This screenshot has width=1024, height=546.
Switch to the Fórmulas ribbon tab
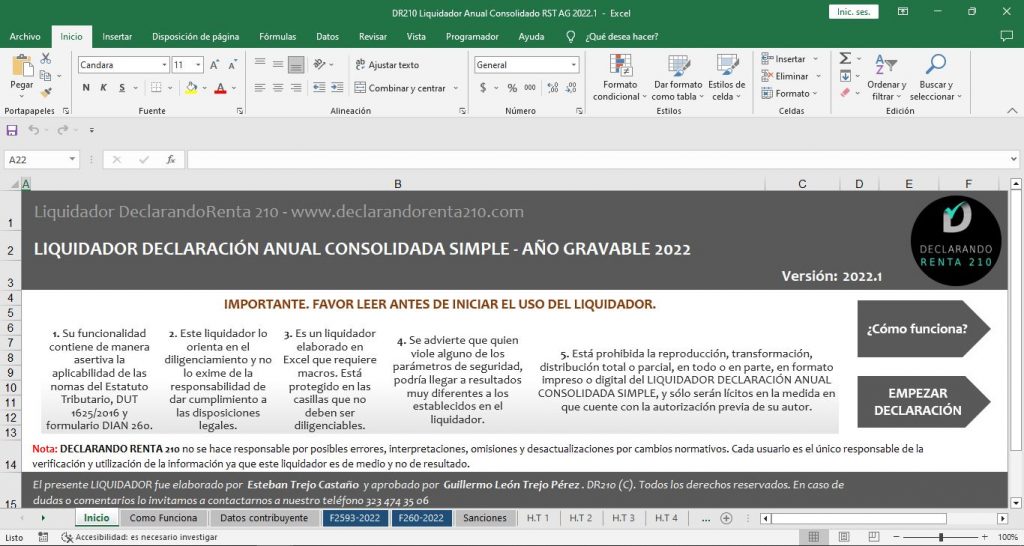(x=278, y=37)
